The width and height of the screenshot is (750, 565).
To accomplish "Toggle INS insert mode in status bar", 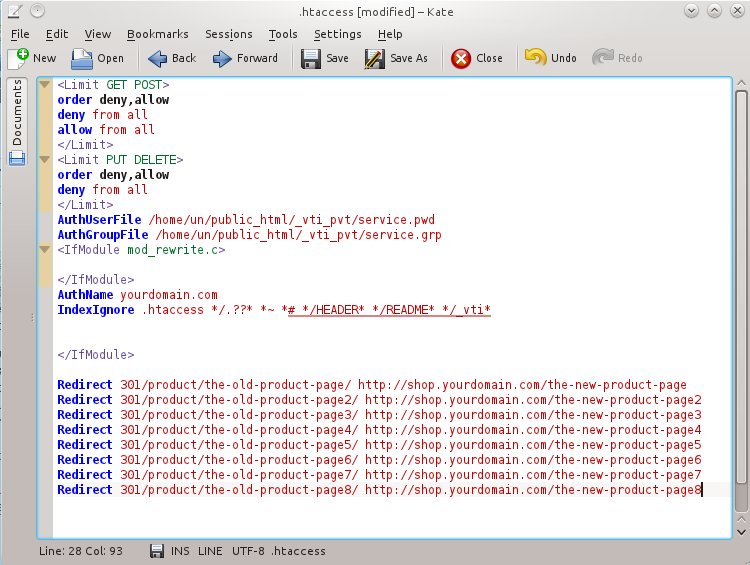I will 180,551.
